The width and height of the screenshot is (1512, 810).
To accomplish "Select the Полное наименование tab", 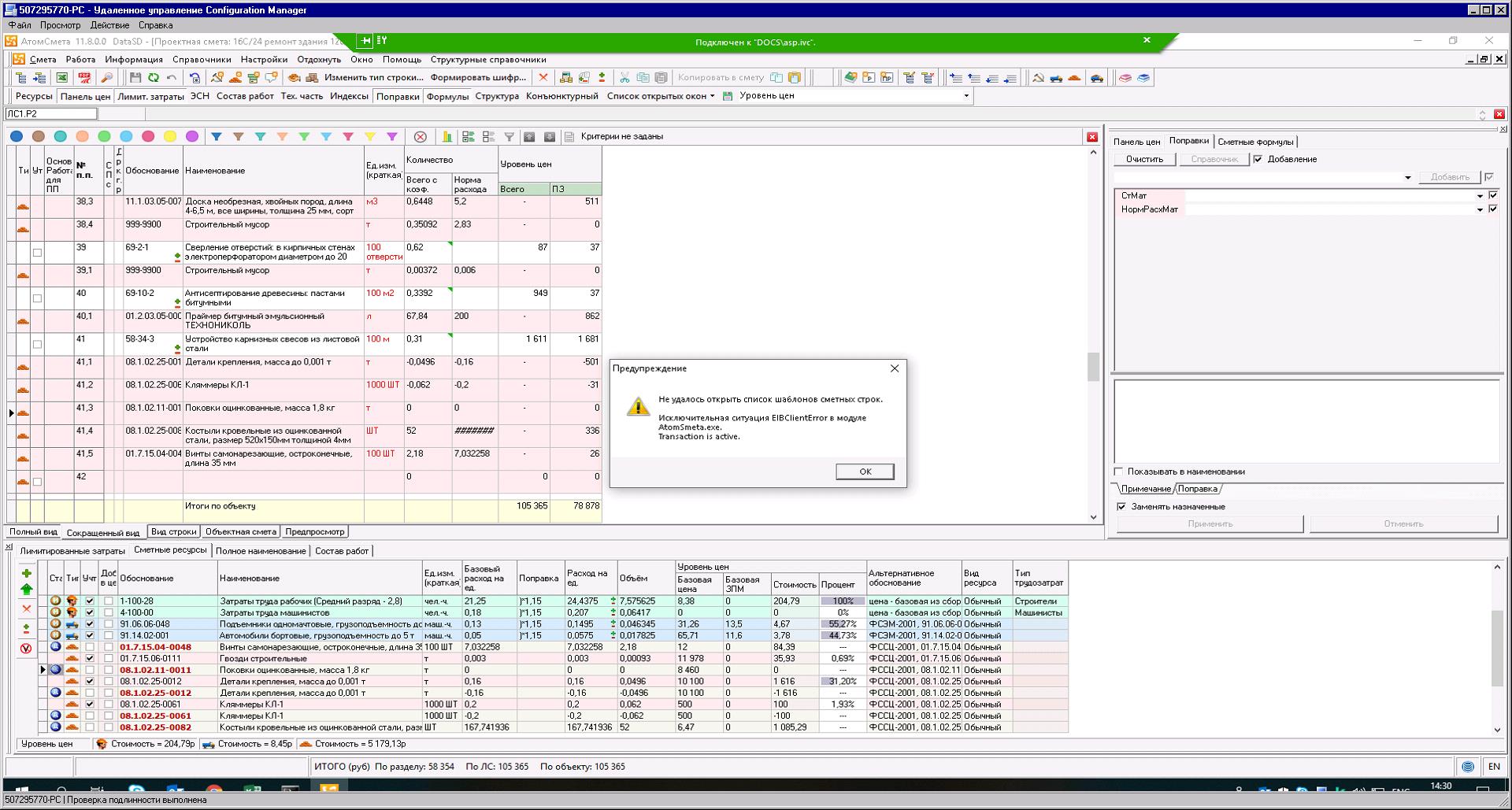I will [261, 551].
